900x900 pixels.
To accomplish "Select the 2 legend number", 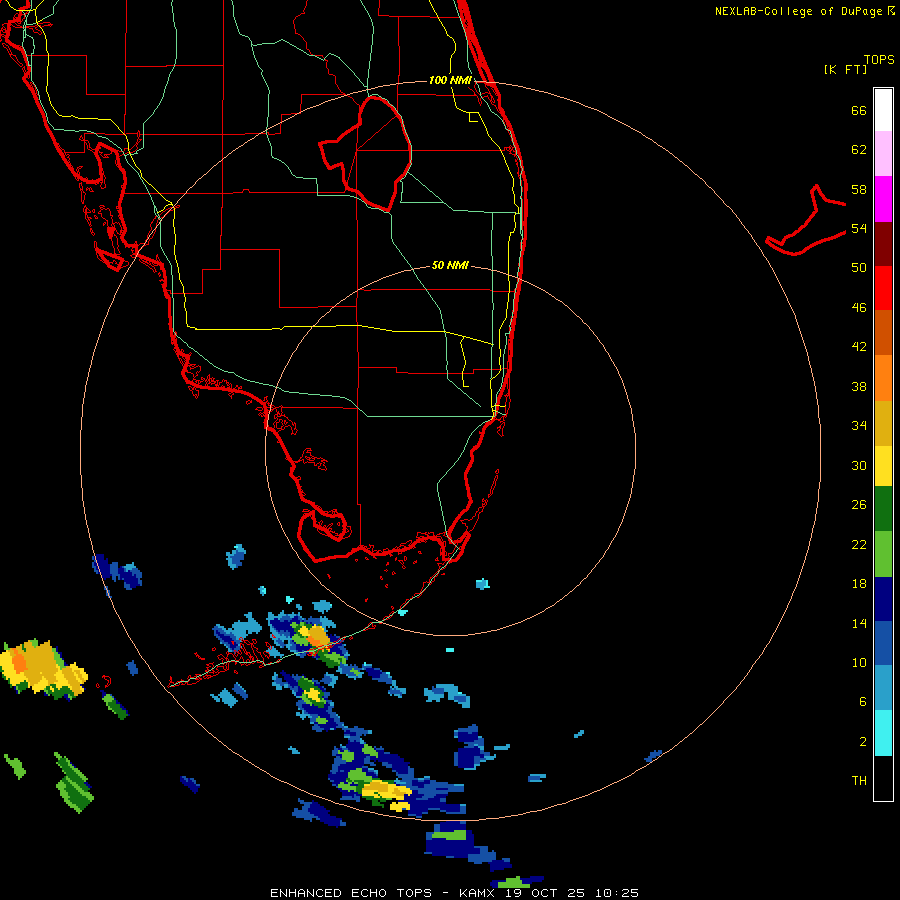I will [863, 742].
